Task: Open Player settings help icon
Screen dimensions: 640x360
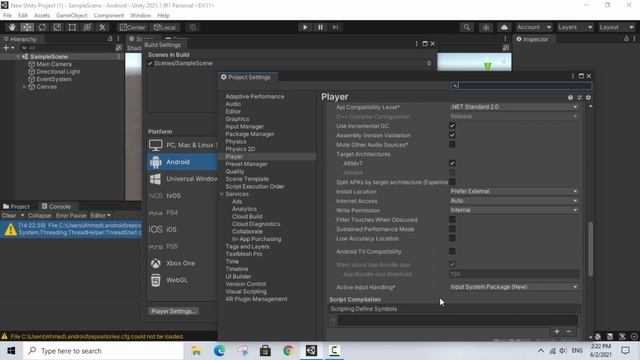Action: pos(570,98)
